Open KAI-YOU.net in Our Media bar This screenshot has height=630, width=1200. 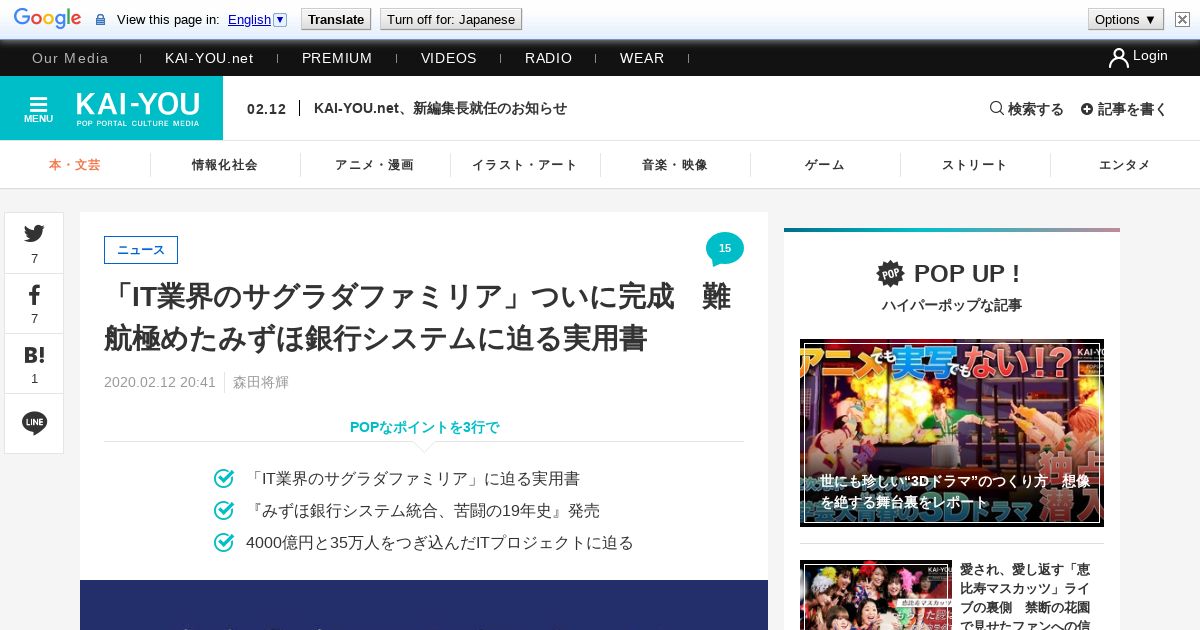tap(209, 58)
